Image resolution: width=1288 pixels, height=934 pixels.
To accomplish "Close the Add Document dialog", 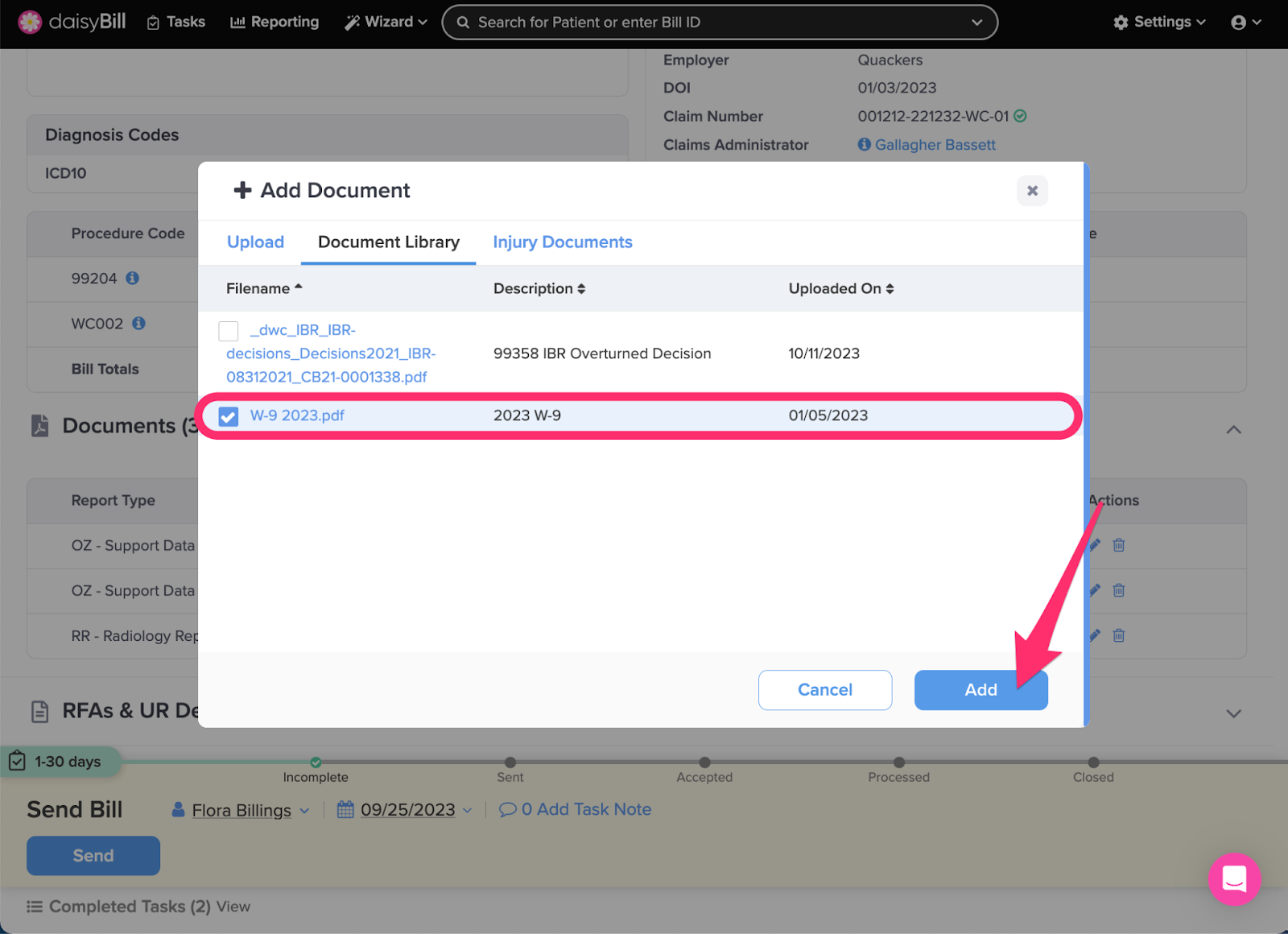I will [x=1032, y=191].
